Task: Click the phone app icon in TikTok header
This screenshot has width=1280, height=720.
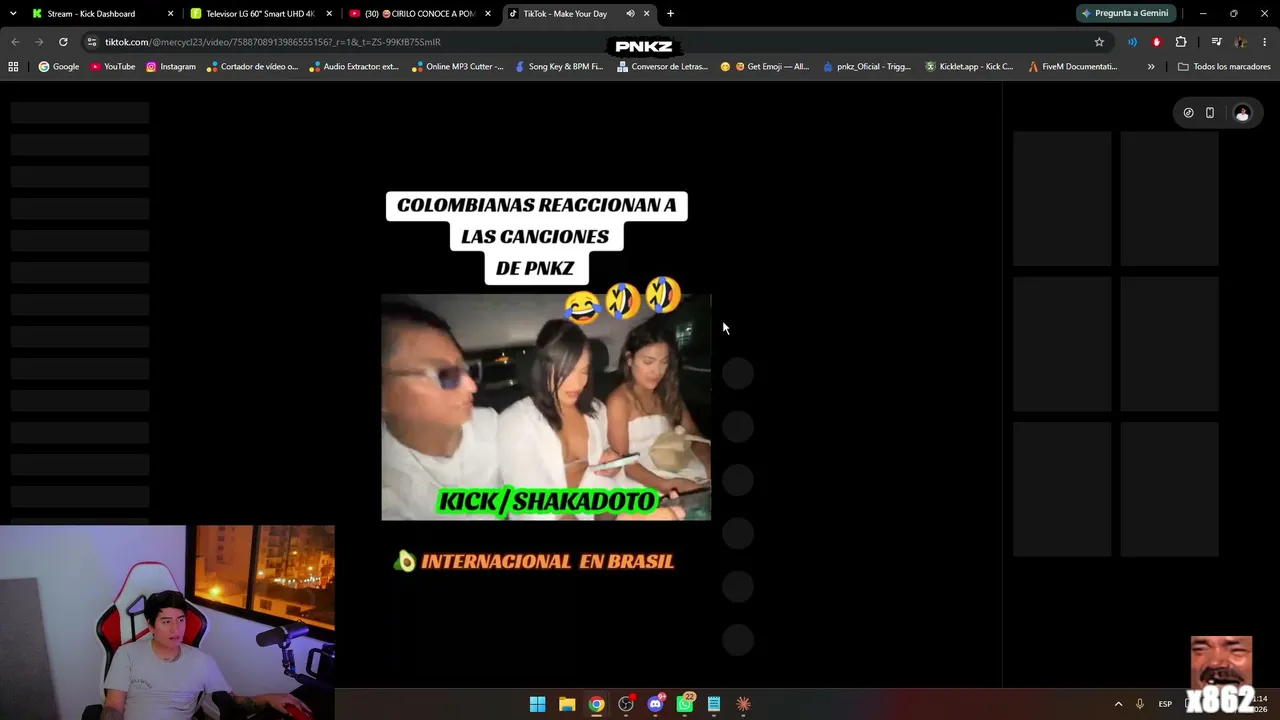Action: point(1210,113)
